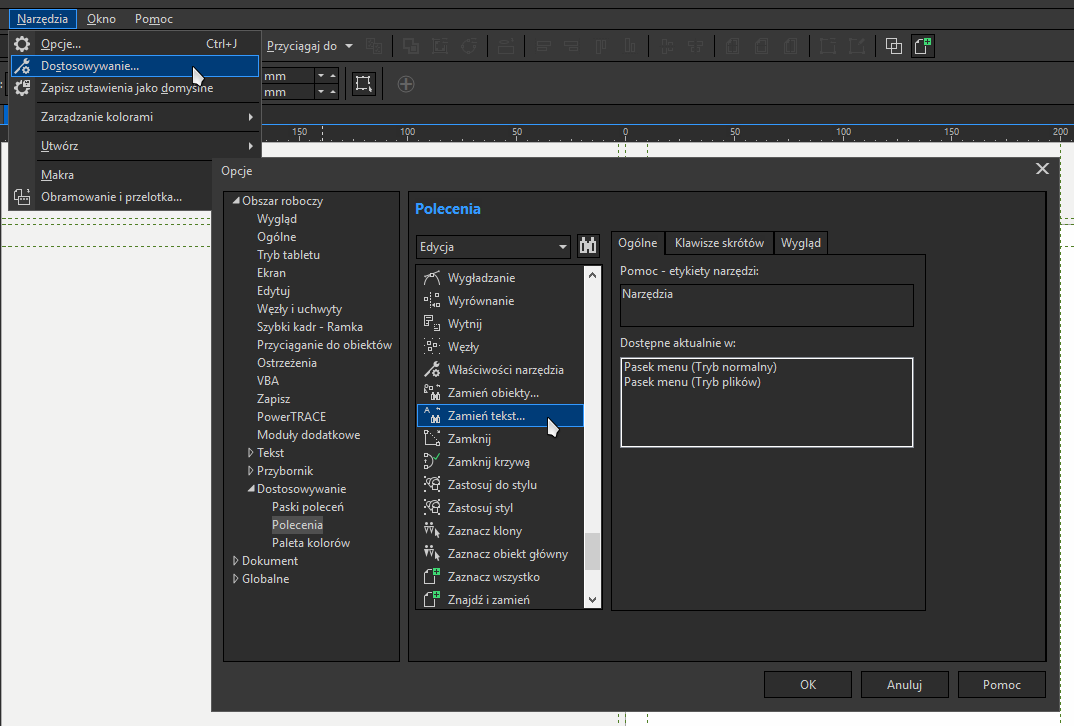
Task: Click command list scrollbar down arrow
Action: pyautogui.click(x=592, y=600)
